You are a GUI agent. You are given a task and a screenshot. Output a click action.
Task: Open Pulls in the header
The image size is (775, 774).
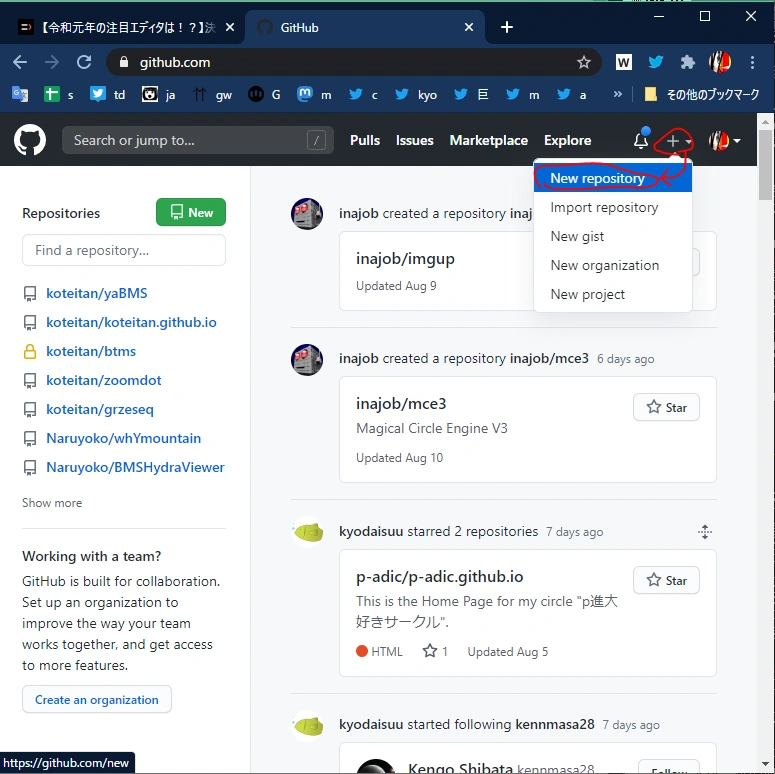point(365,140)
